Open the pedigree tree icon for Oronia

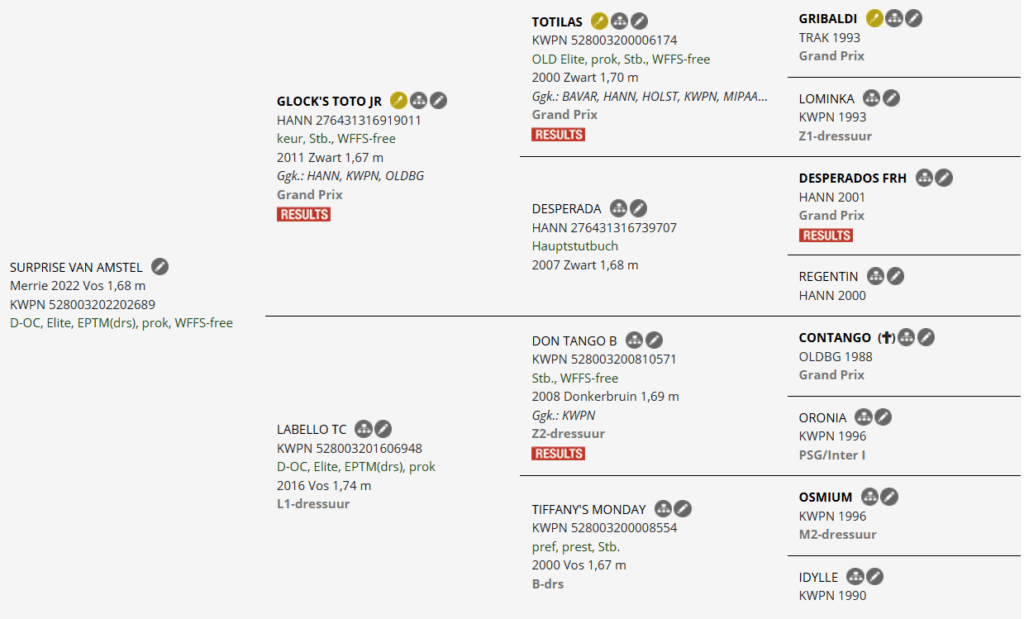click(863, 417)
